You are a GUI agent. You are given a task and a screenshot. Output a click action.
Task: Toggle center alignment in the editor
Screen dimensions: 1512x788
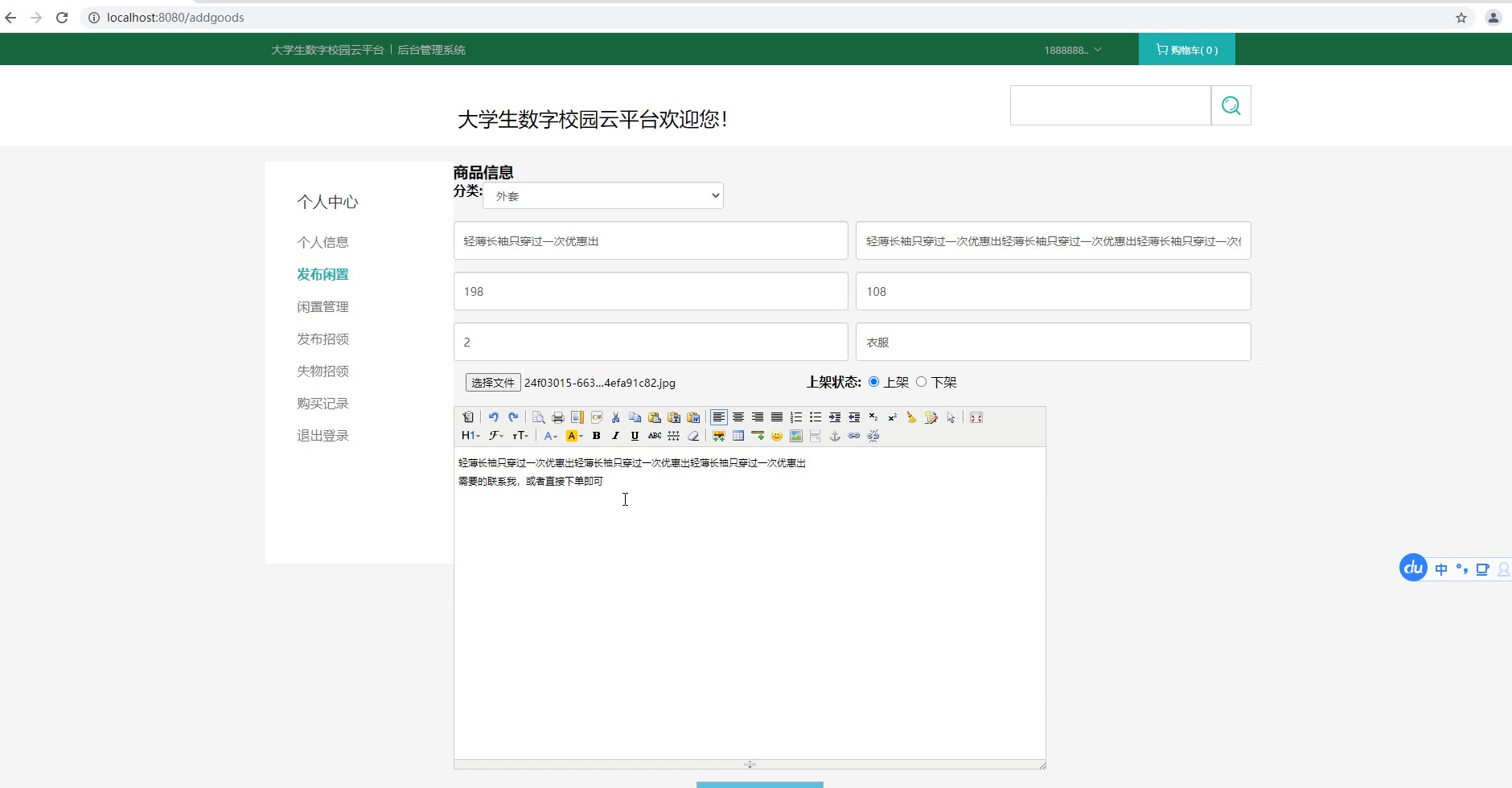click(x=738, y=417)
